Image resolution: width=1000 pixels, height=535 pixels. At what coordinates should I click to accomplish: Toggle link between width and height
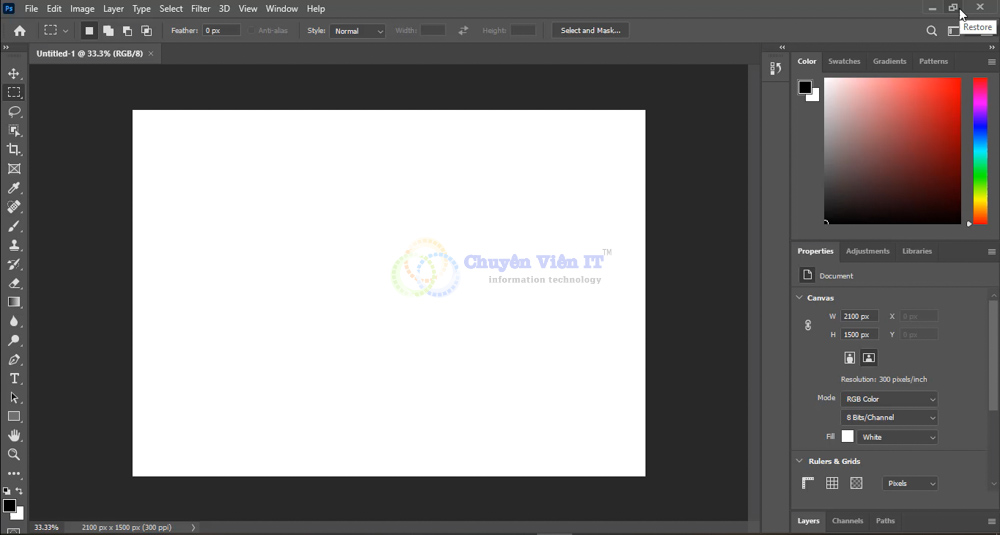click(x=808, y=325)
